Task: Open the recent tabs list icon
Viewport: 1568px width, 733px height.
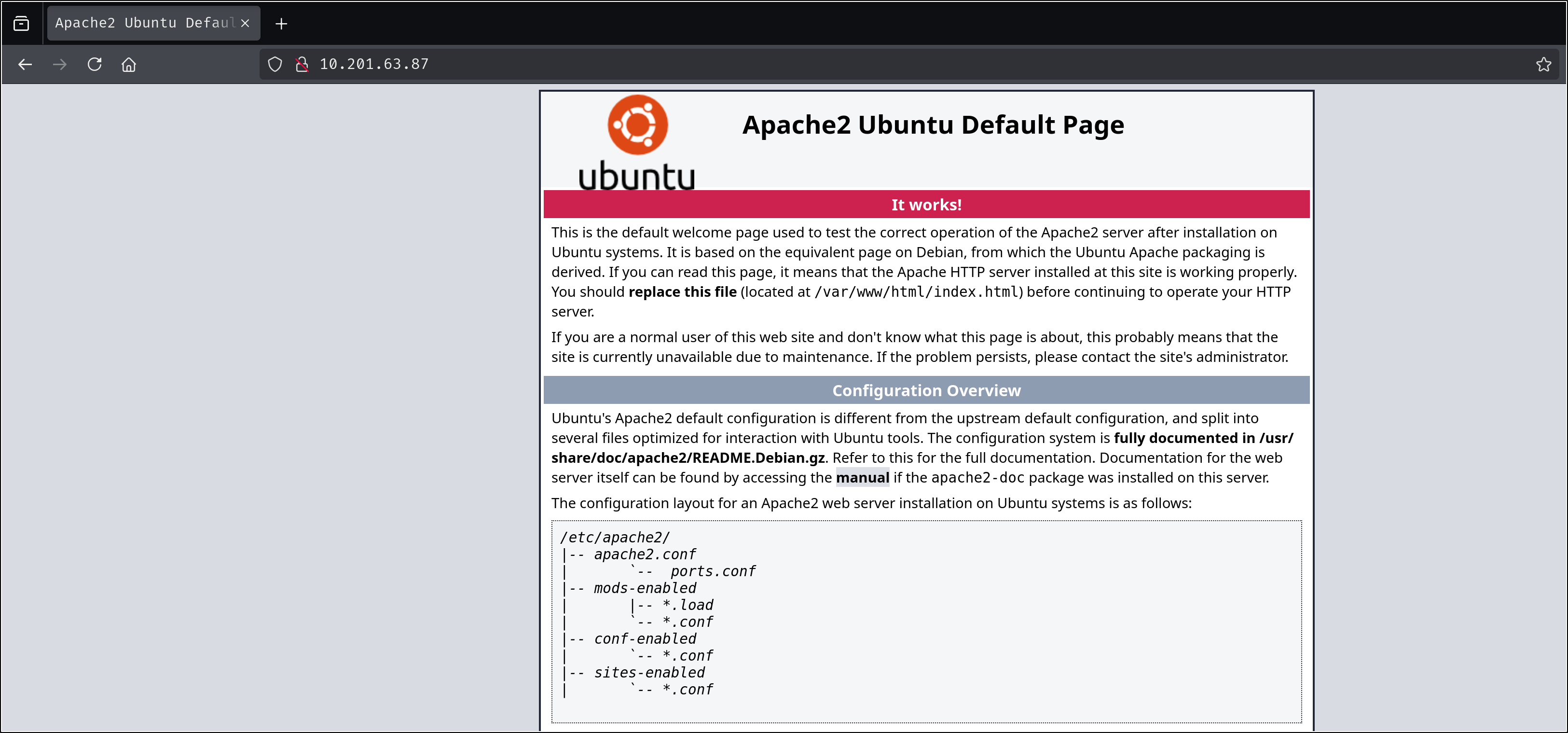Action: point(21,24)
